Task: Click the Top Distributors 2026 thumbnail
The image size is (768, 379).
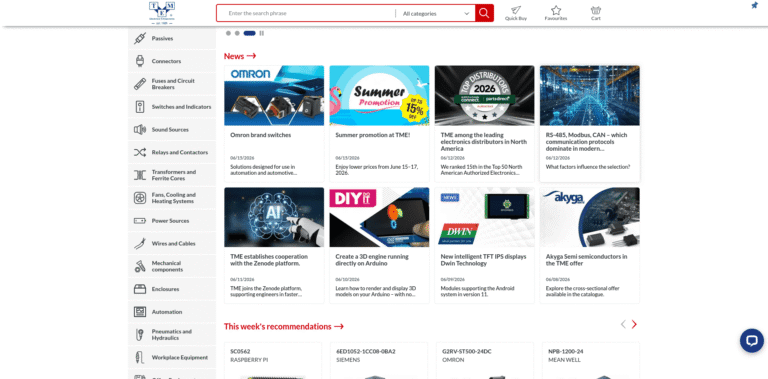Action: pos(484,95)
